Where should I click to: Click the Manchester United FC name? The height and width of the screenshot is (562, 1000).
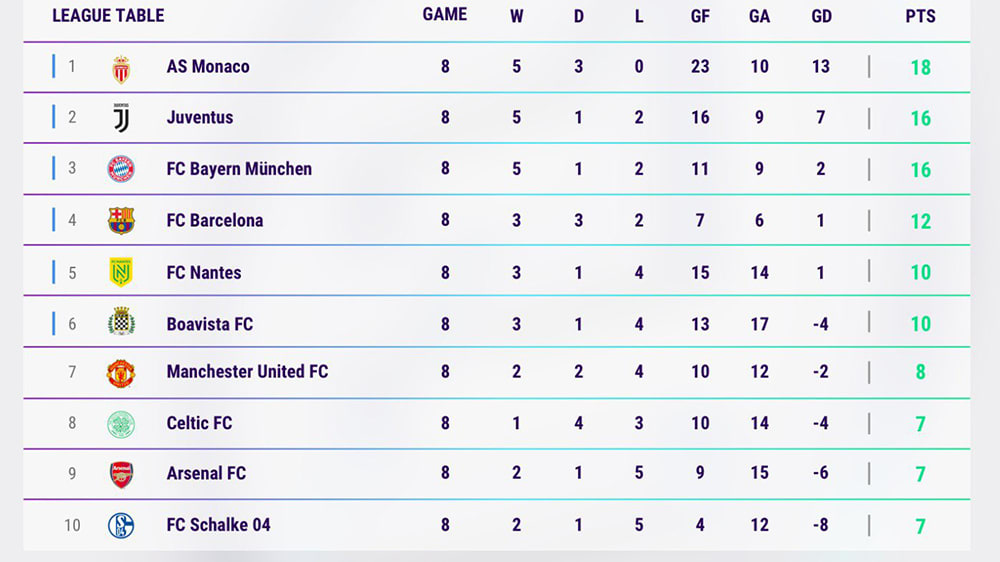click(247, 371)
